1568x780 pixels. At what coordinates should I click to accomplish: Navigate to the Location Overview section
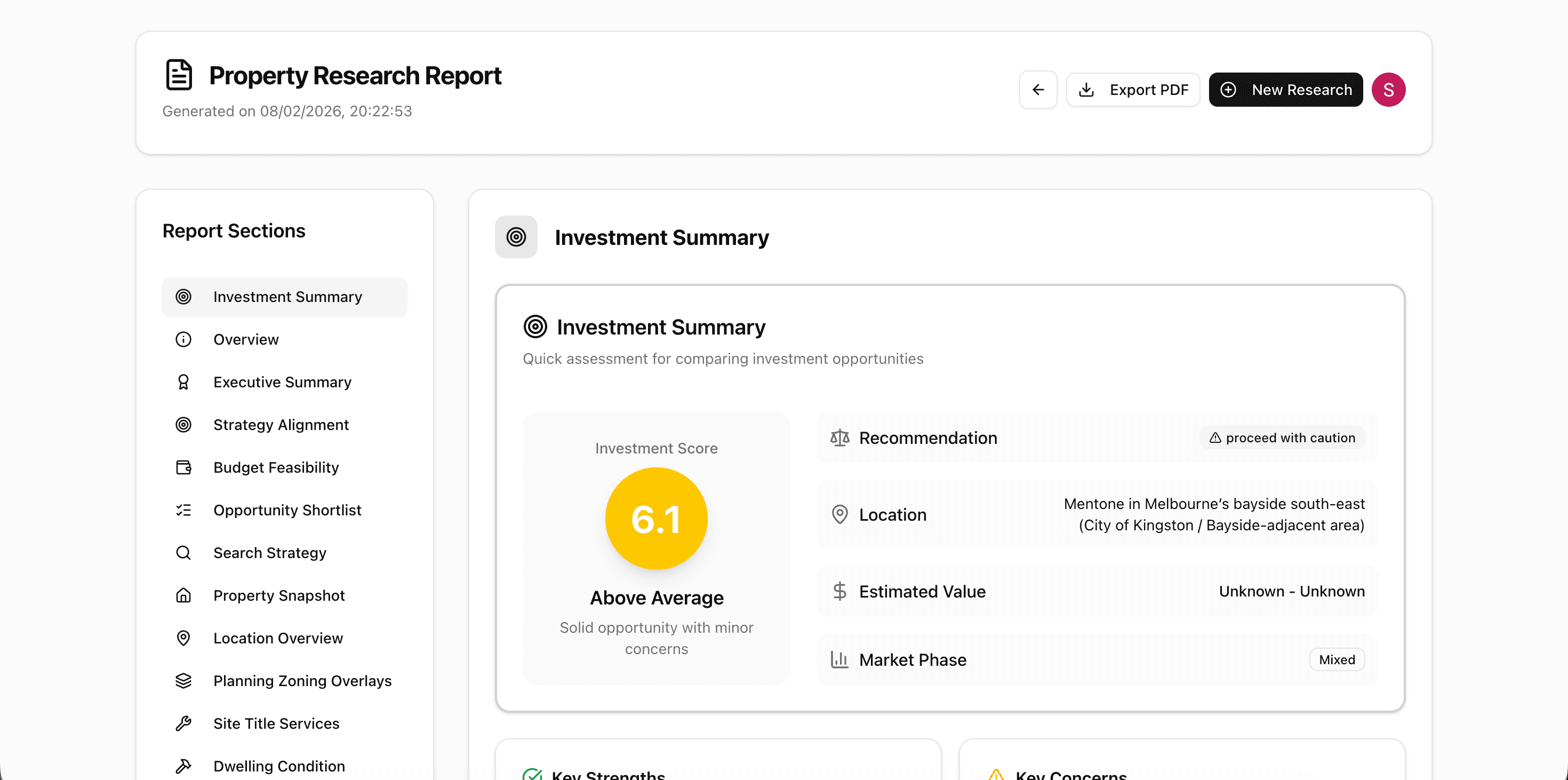tap(277, 638)
